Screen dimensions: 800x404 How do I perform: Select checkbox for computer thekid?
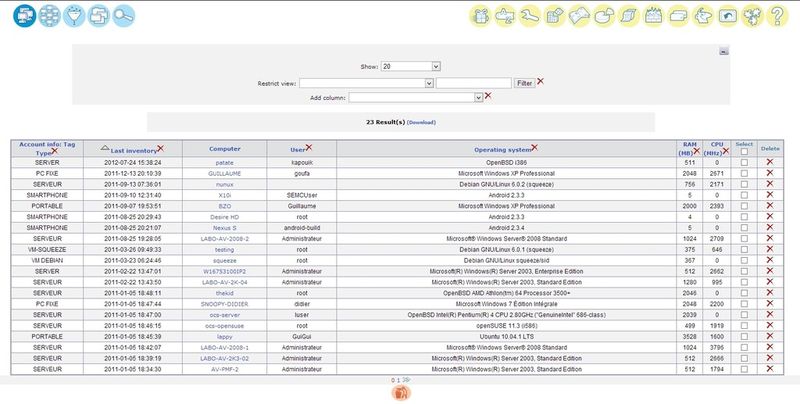744,293
